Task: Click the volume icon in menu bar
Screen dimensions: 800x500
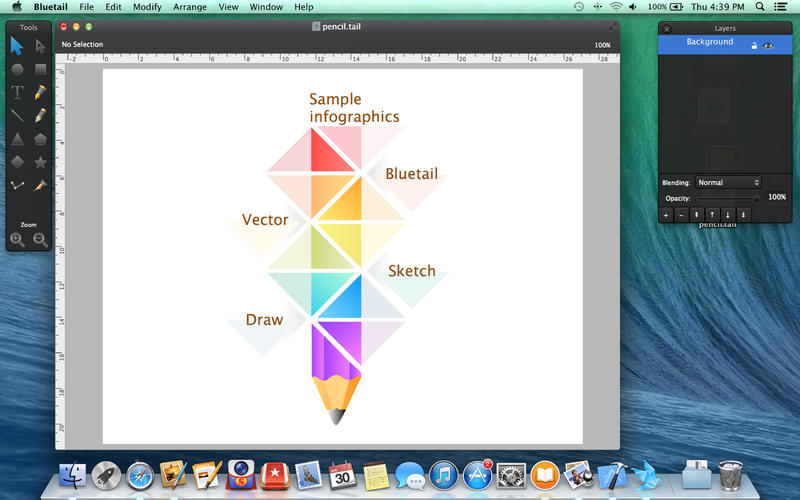Action: click(633, 7)
